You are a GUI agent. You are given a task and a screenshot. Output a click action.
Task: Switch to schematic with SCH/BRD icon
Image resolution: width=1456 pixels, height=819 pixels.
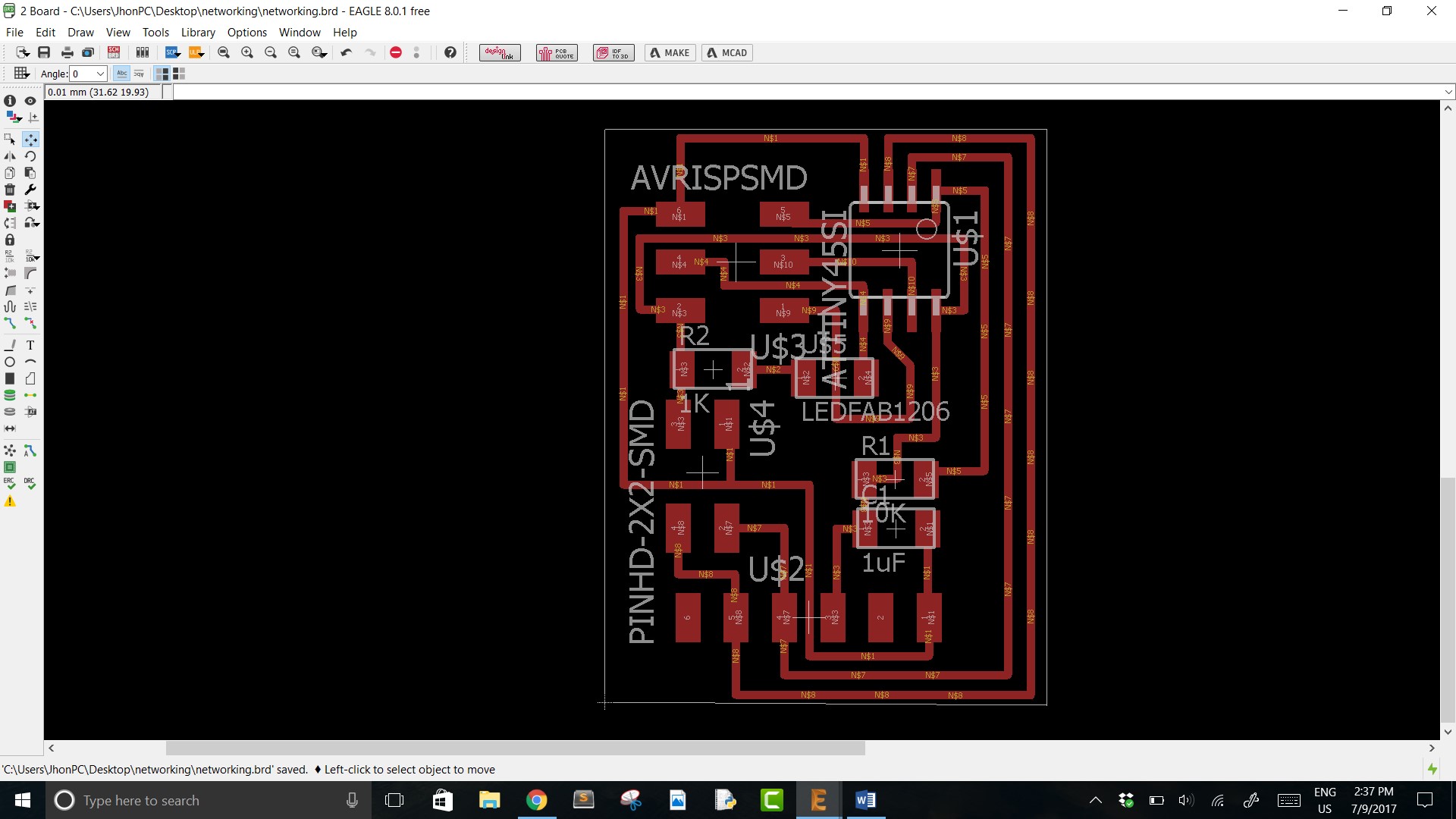click(x=114, y=52)
